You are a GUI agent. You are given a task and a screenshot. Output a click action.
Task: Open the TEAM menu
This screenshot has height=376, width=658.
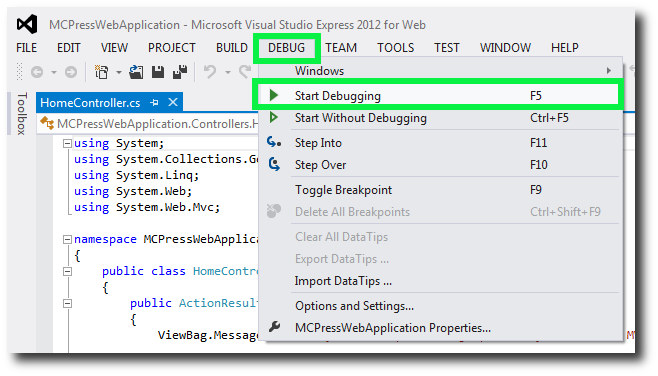pyautogui.click(x=341, y=48)
